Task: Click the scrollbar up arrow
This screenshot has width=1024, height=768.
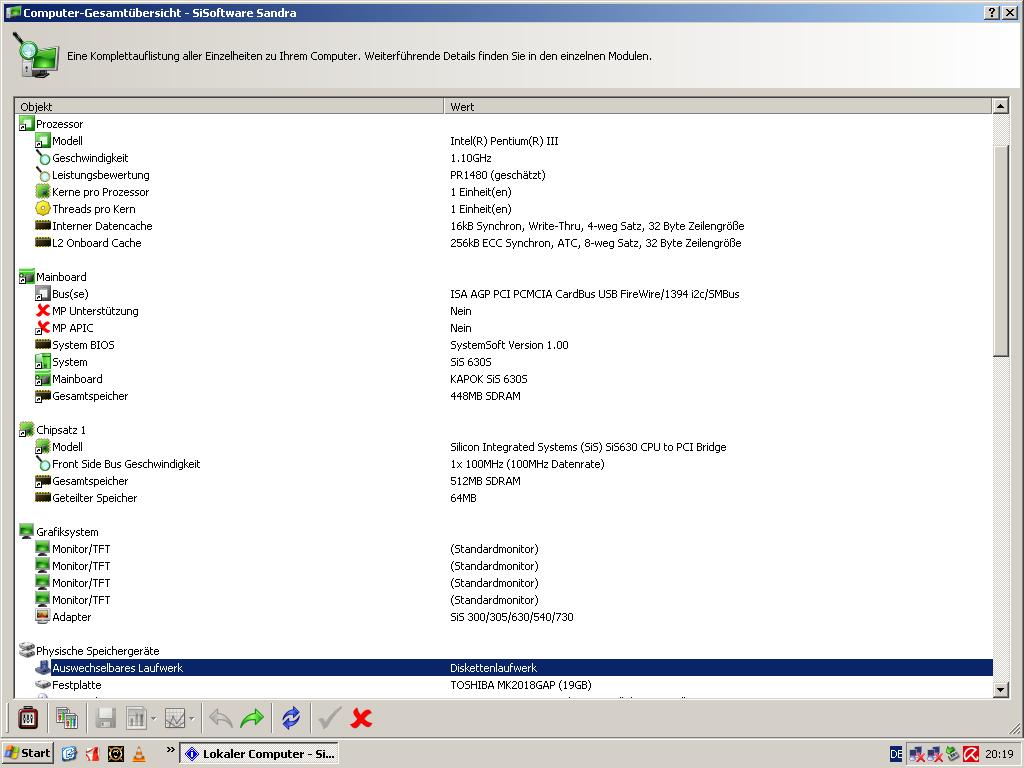Action: tap(1000, 106)
